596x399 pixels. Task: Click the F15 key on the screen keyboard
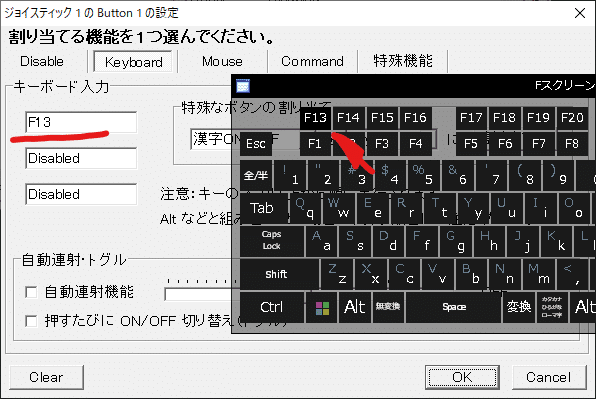[382, 118]
